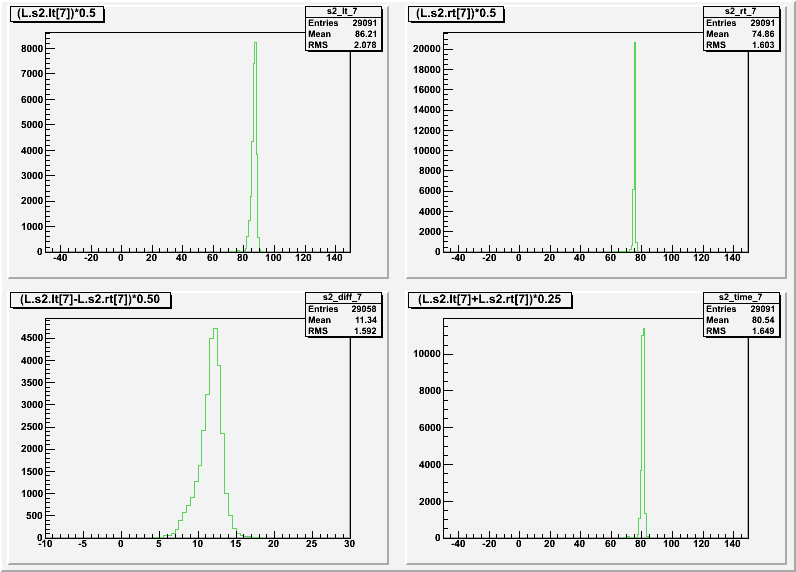Click x-axis label 140 in s2_lt_7 plot
This screenshot has width=796, height=572.
pos(334,258)
